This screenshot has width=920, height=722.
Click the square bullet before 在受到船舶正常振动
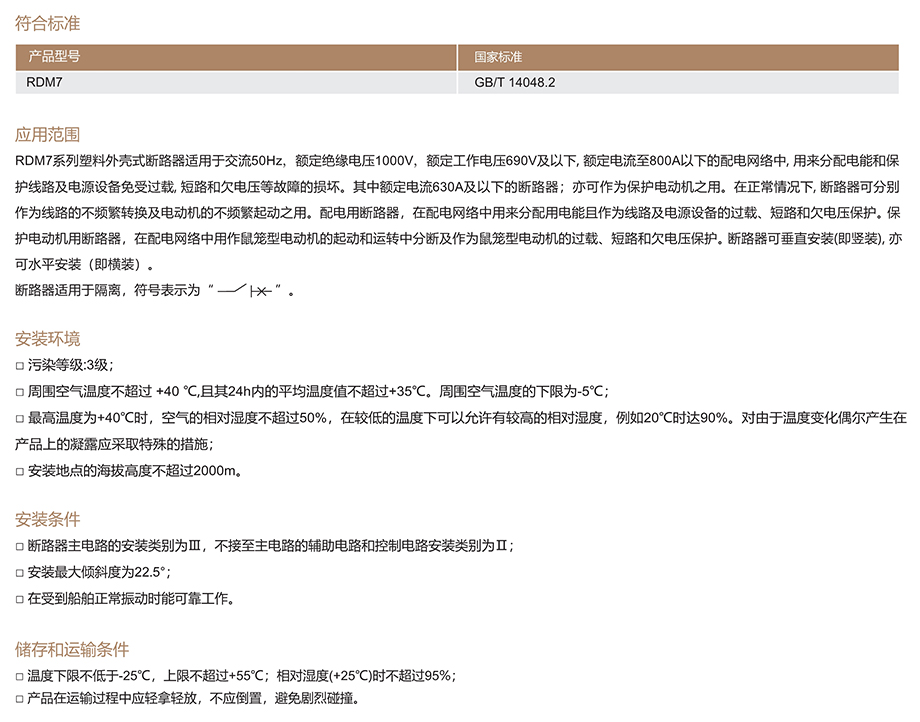[20, 599]
